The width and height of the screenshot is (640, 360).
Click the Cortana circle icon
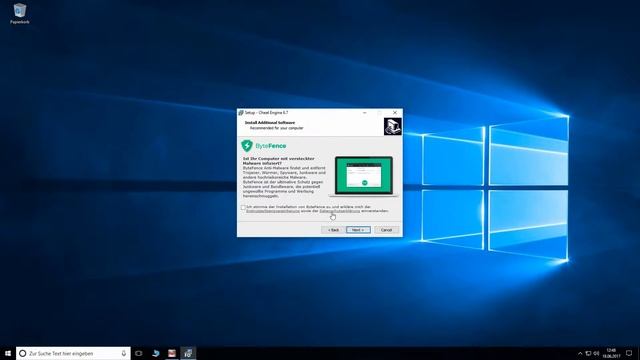23,353
